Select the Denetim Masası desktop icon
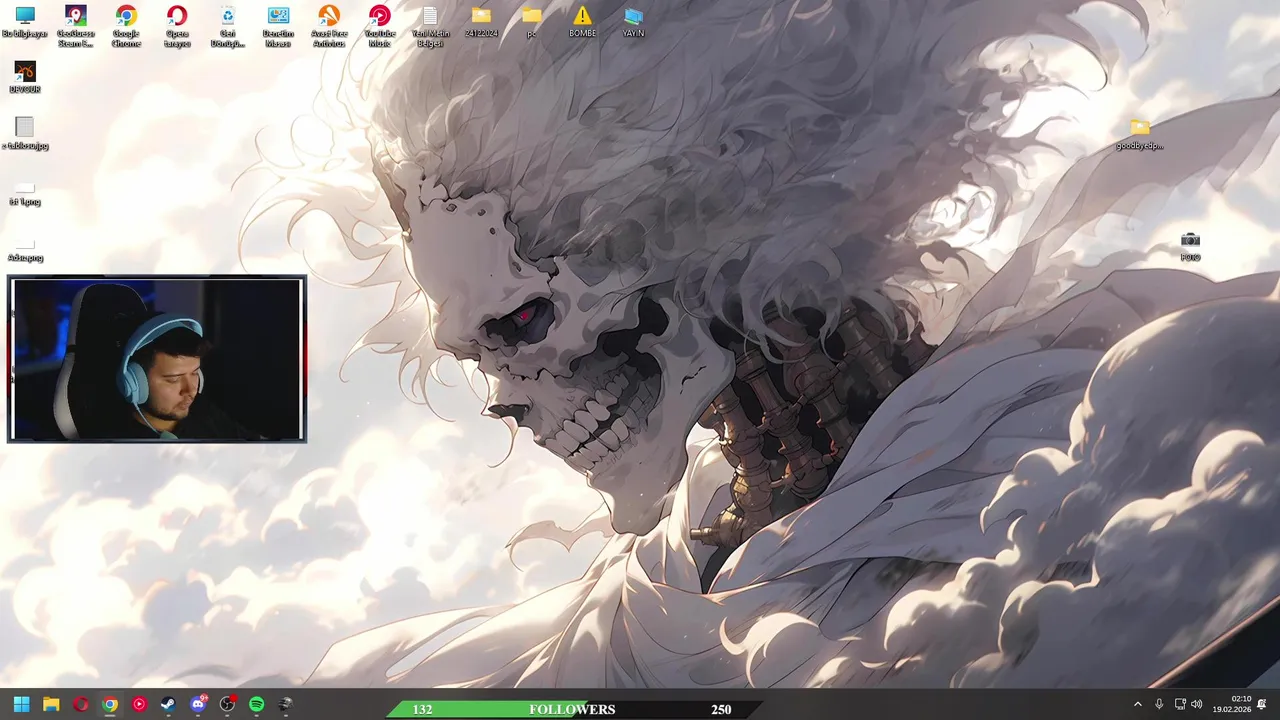 pos(278,26)
